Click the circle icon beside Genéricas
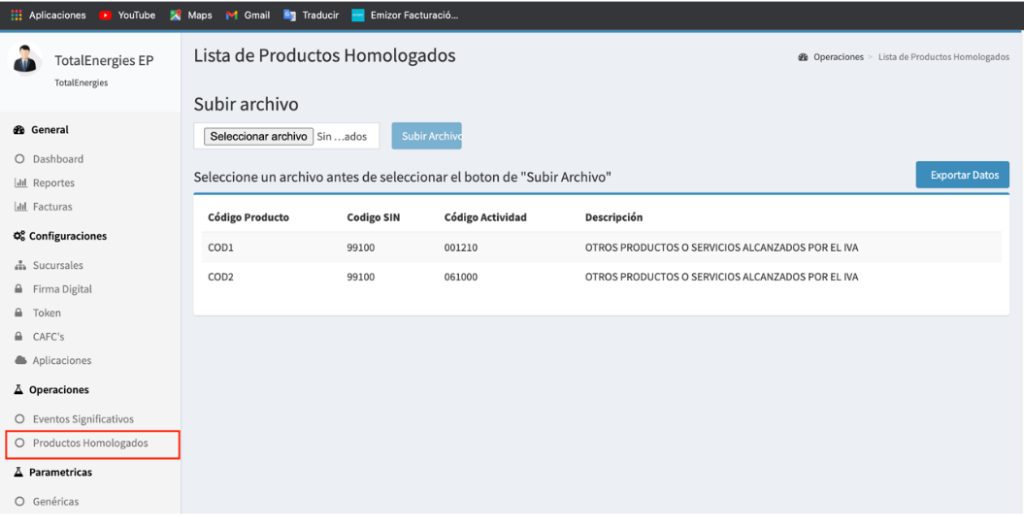1024x517 pixels. [19, 502]
